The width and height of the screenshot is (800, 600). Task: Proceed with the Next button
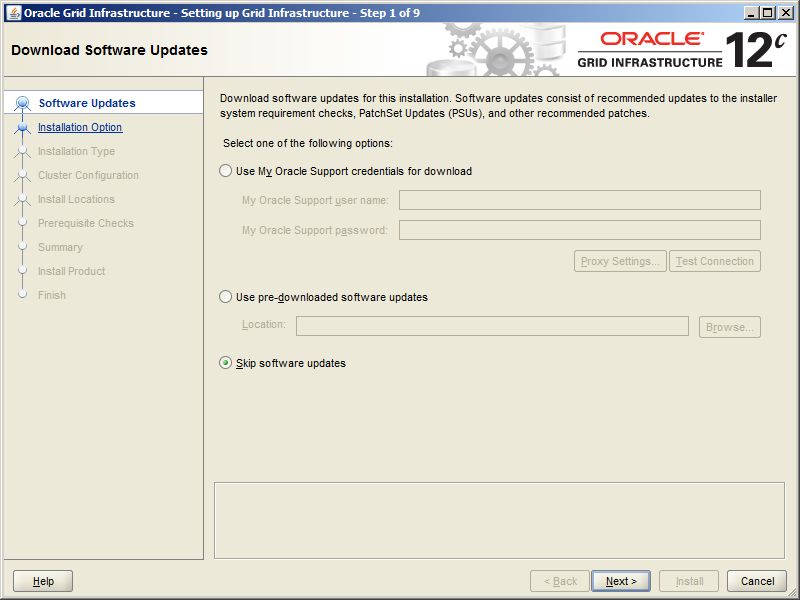pos(621,581)
